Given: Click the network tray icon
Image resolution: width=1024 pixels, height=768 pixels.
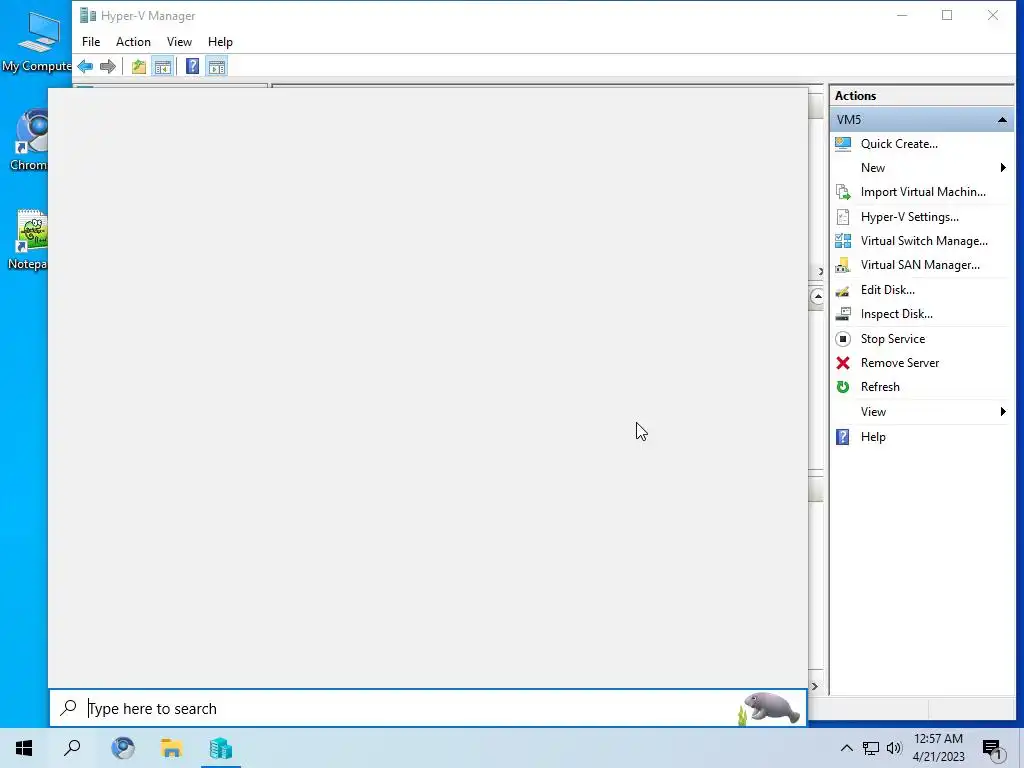Looking at the screenshot, I should (x=871, y=748).
